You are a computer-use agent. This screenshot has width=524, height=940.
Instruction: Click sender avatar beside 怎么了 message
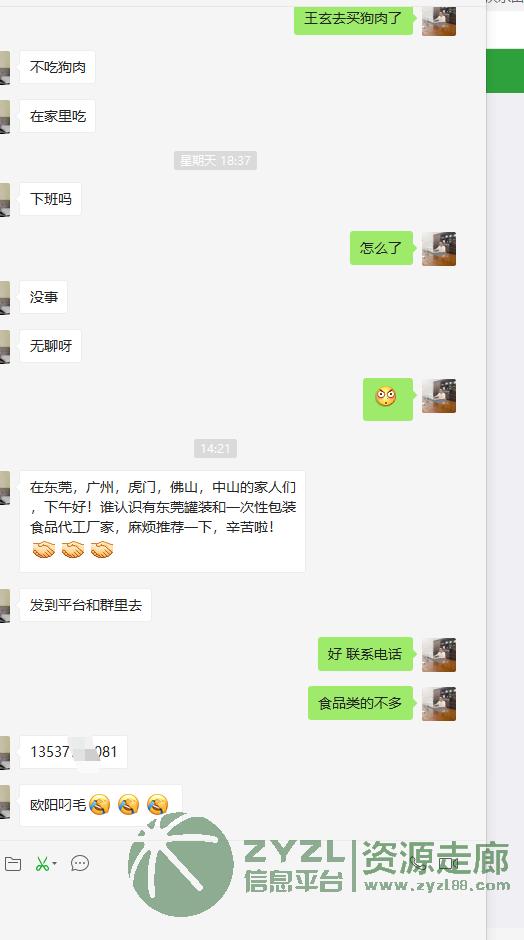point(439,249)
